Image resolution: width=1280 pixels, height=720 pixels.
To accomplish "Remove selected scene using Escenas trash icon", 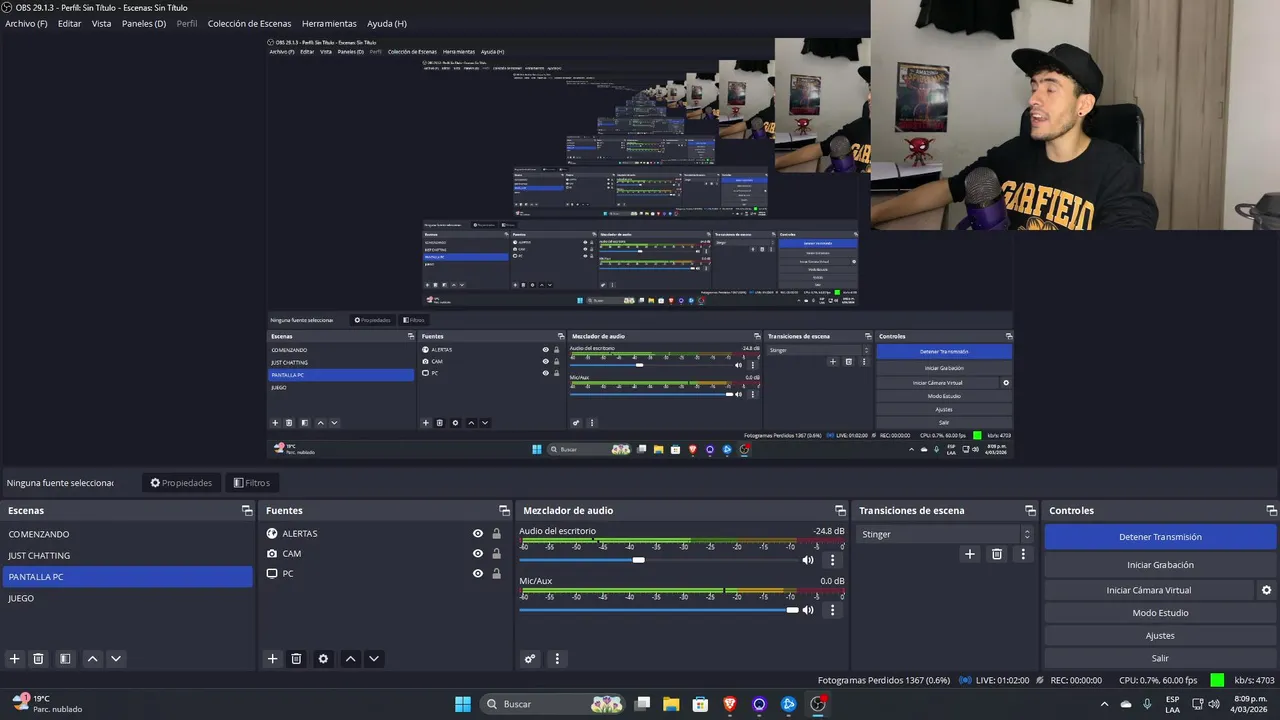I will tap(39, 659).
